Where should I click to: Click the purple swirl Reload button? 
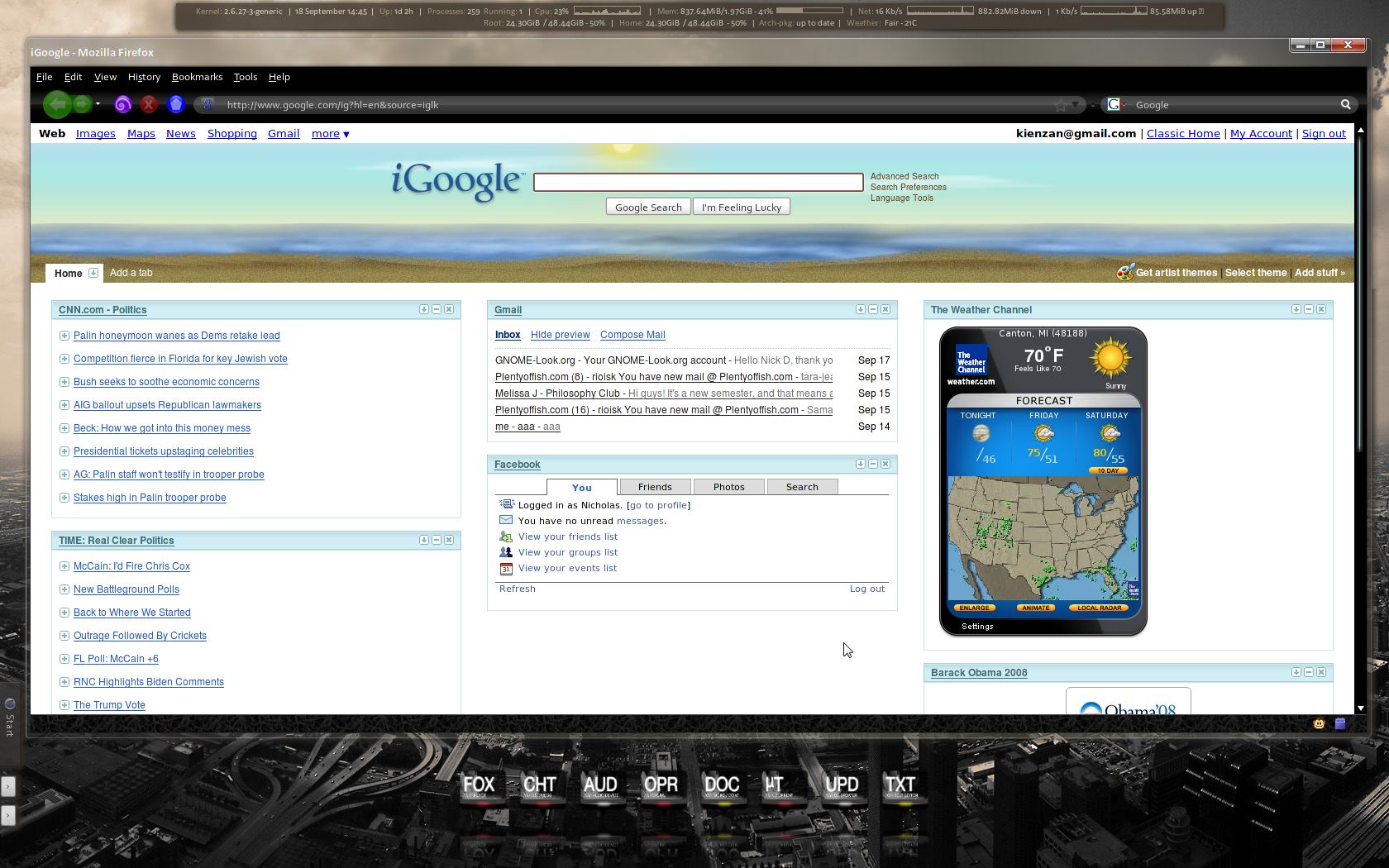click(122, 104)
